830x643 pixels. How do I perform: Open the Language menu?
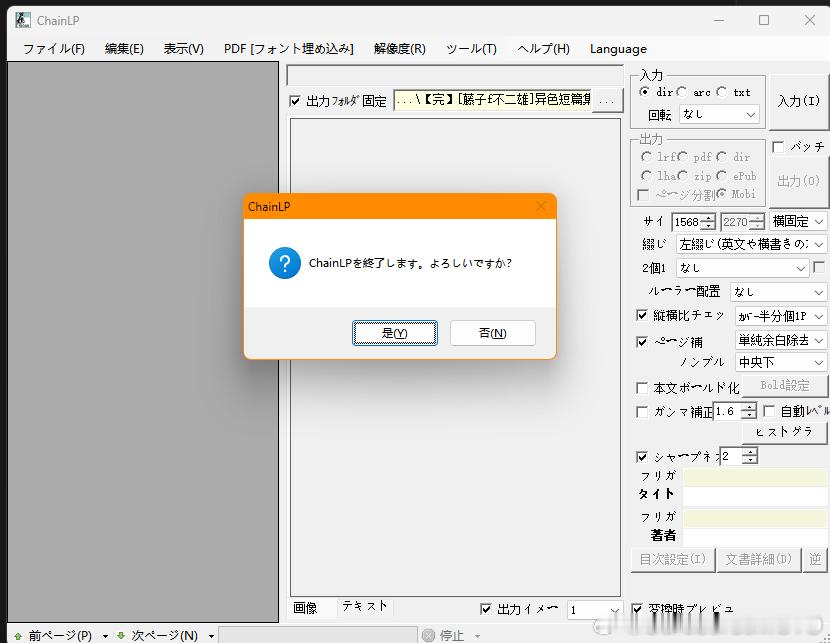[x=618, y=49]
